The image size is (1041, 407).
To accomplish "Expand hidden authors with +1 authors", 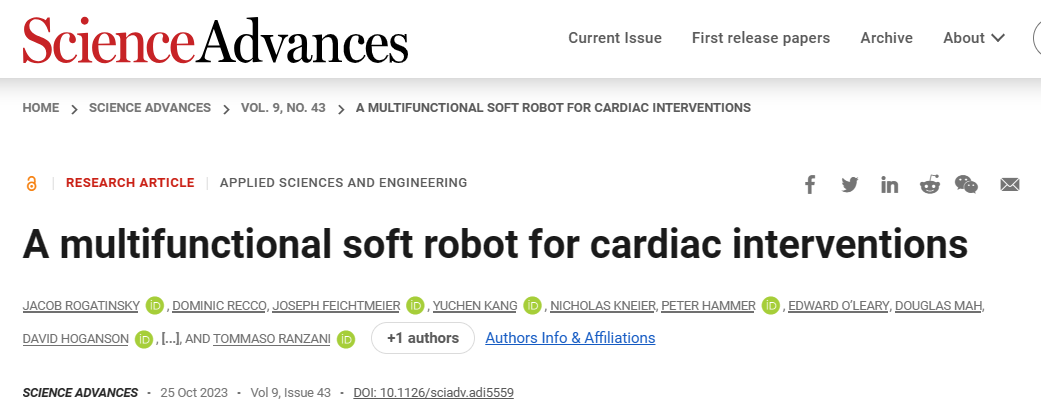I will 423,338.
